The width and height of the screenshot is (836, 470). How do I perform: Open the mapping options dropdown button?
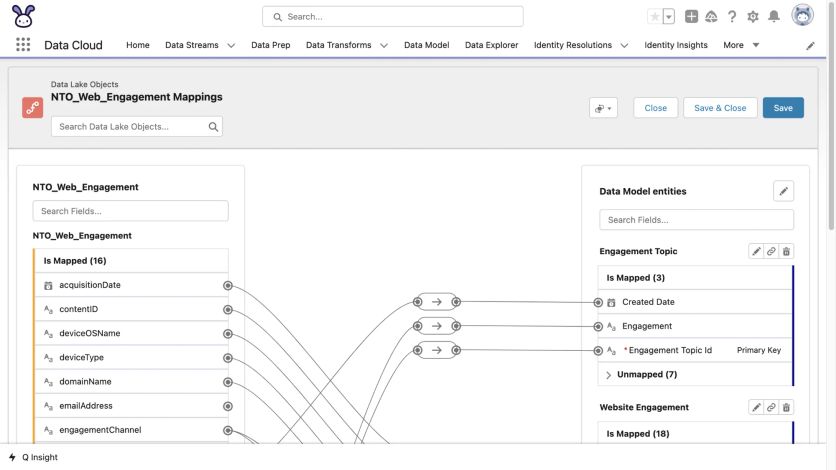click(x=604, y=108)
